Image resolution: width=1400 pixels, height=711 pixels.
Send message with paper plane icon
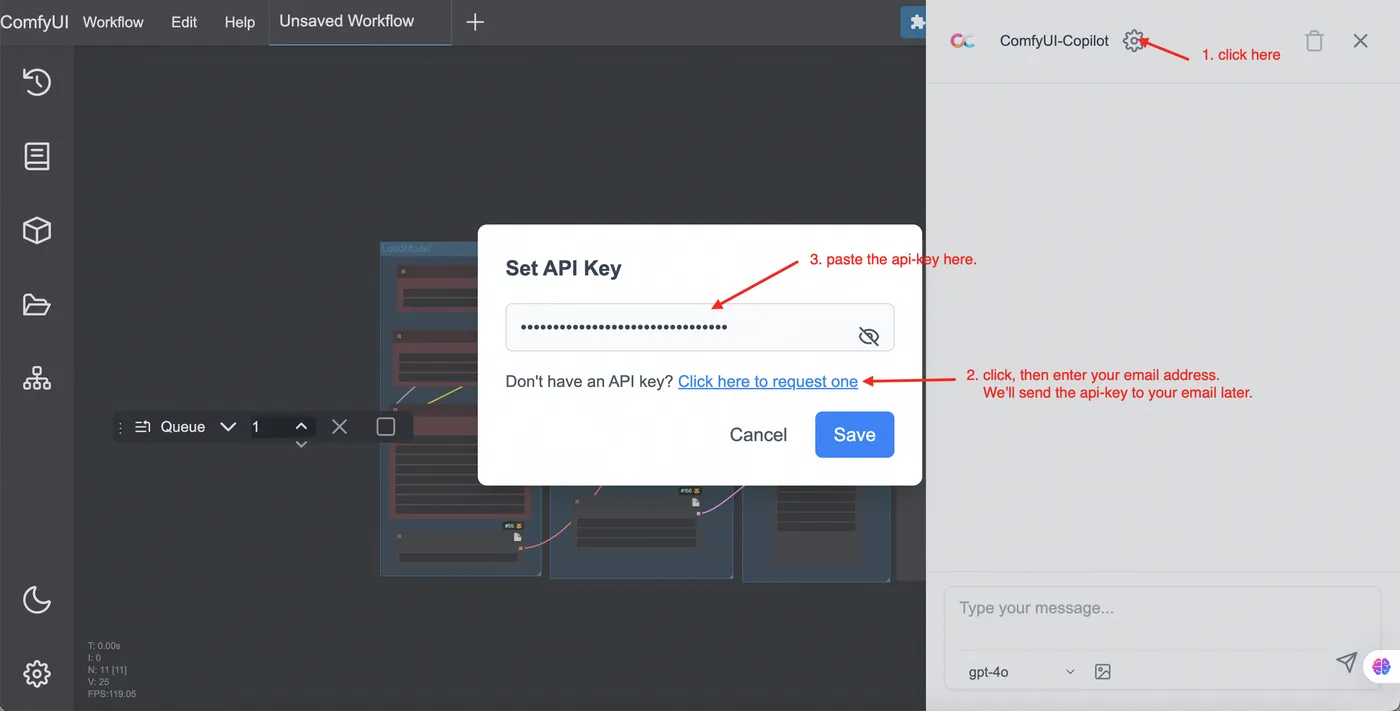point(1347,662)
